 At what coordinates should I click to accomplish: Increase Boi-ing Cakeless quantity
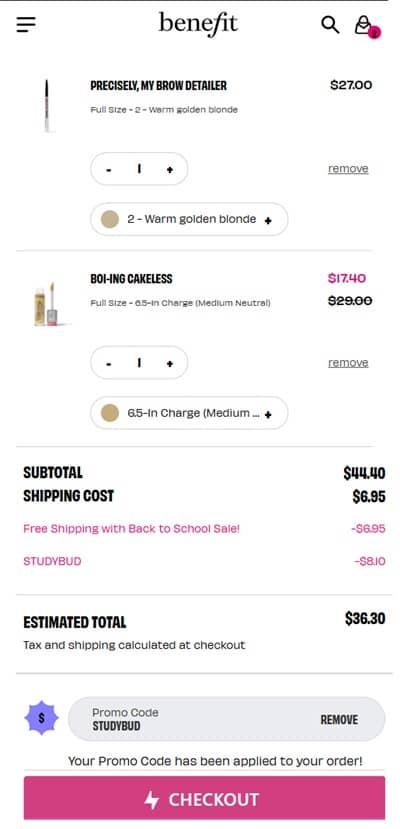coord(170,363)
